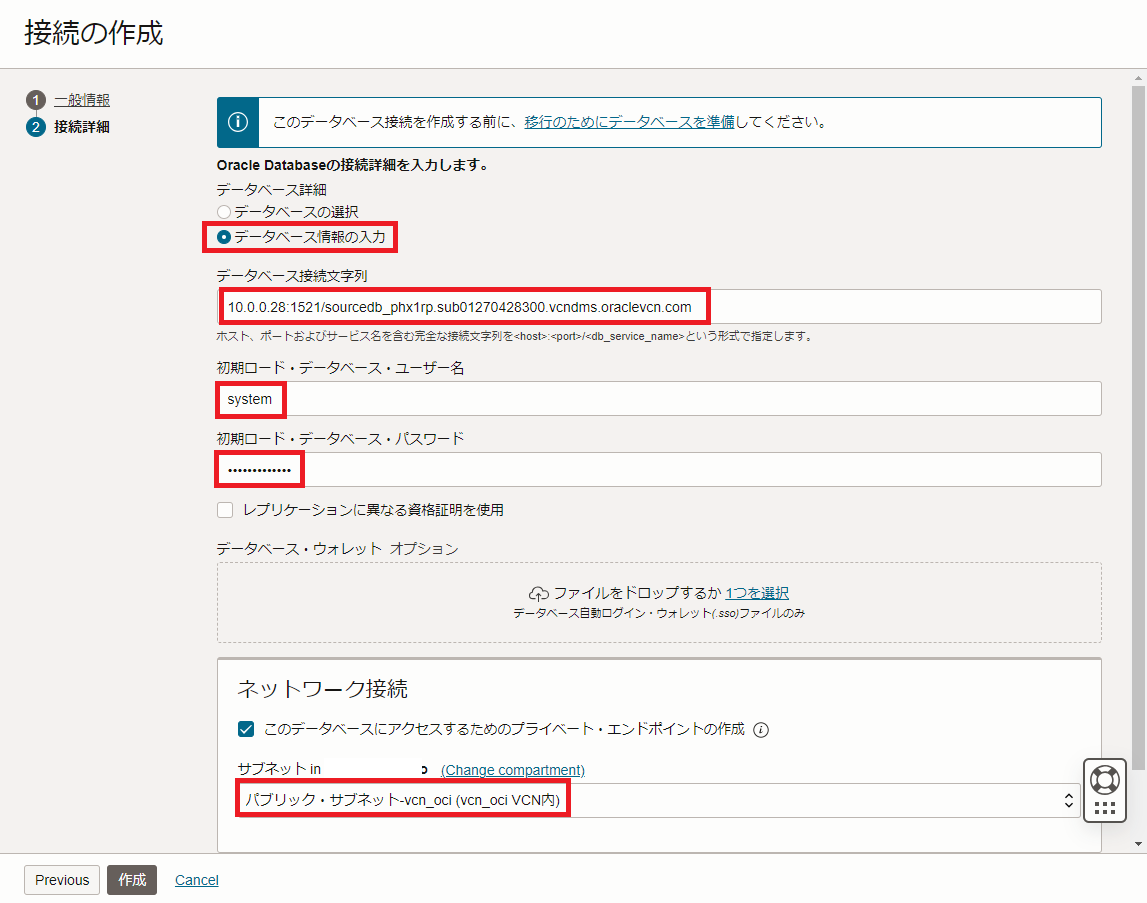This screenshot has width=1147, height=903.
Task: Click the info icon in the banner
Action: pos(238,122)
